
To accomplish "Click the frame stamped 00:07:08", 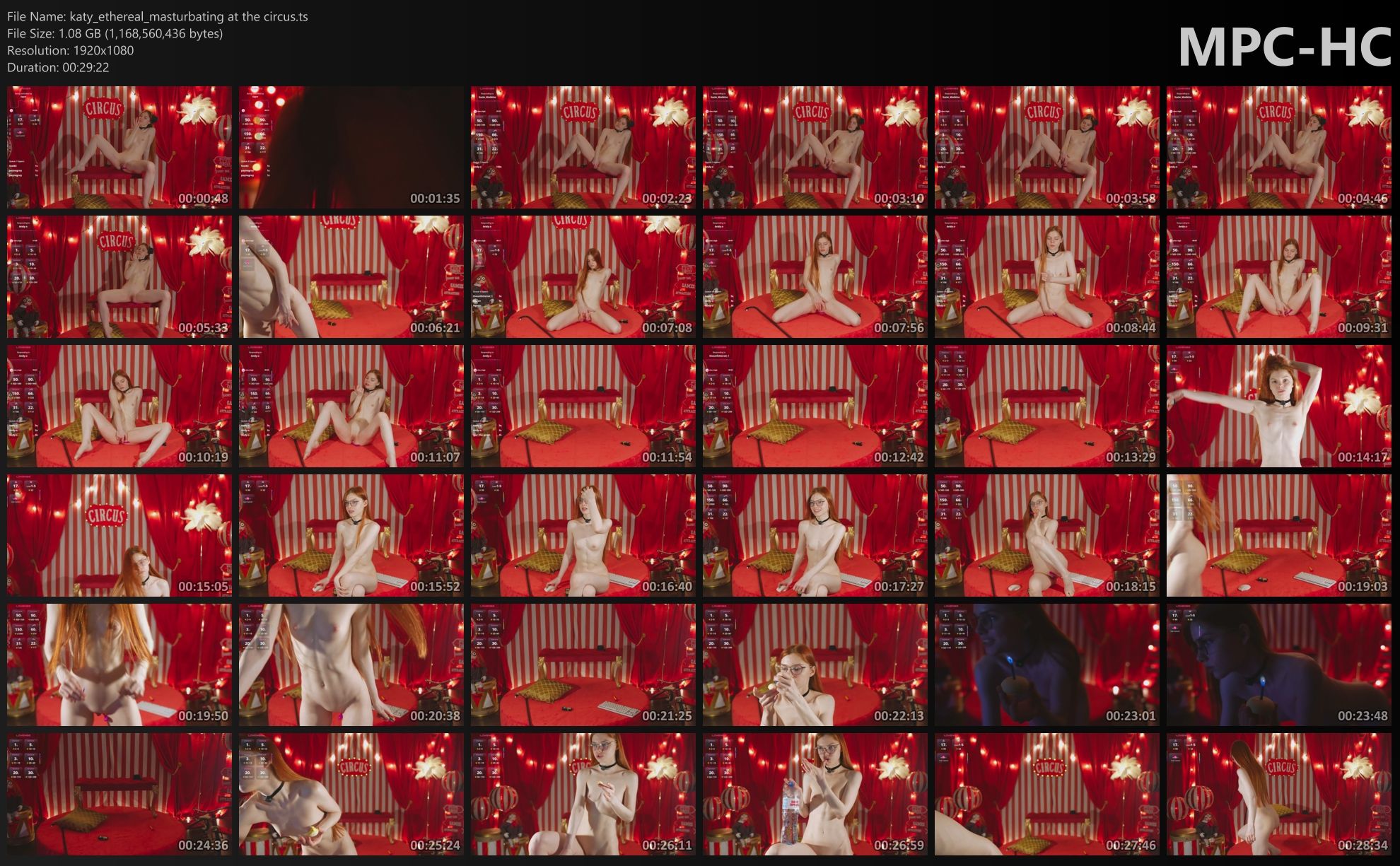I will pos(583,277).
